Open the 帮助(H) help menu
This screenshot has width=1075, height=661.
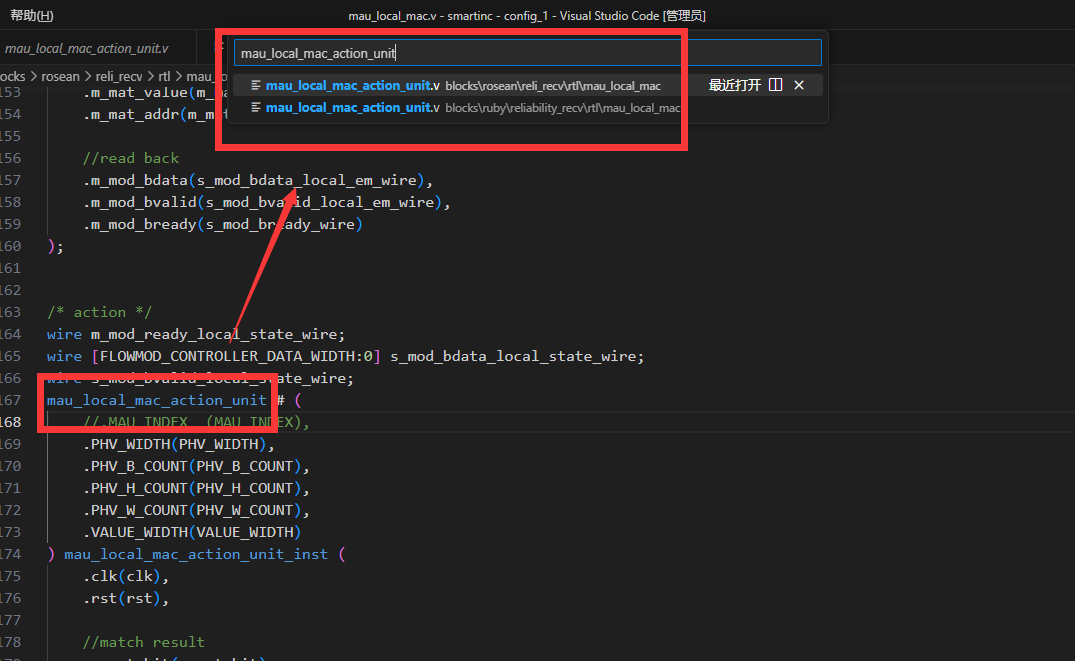coord(32,15)
